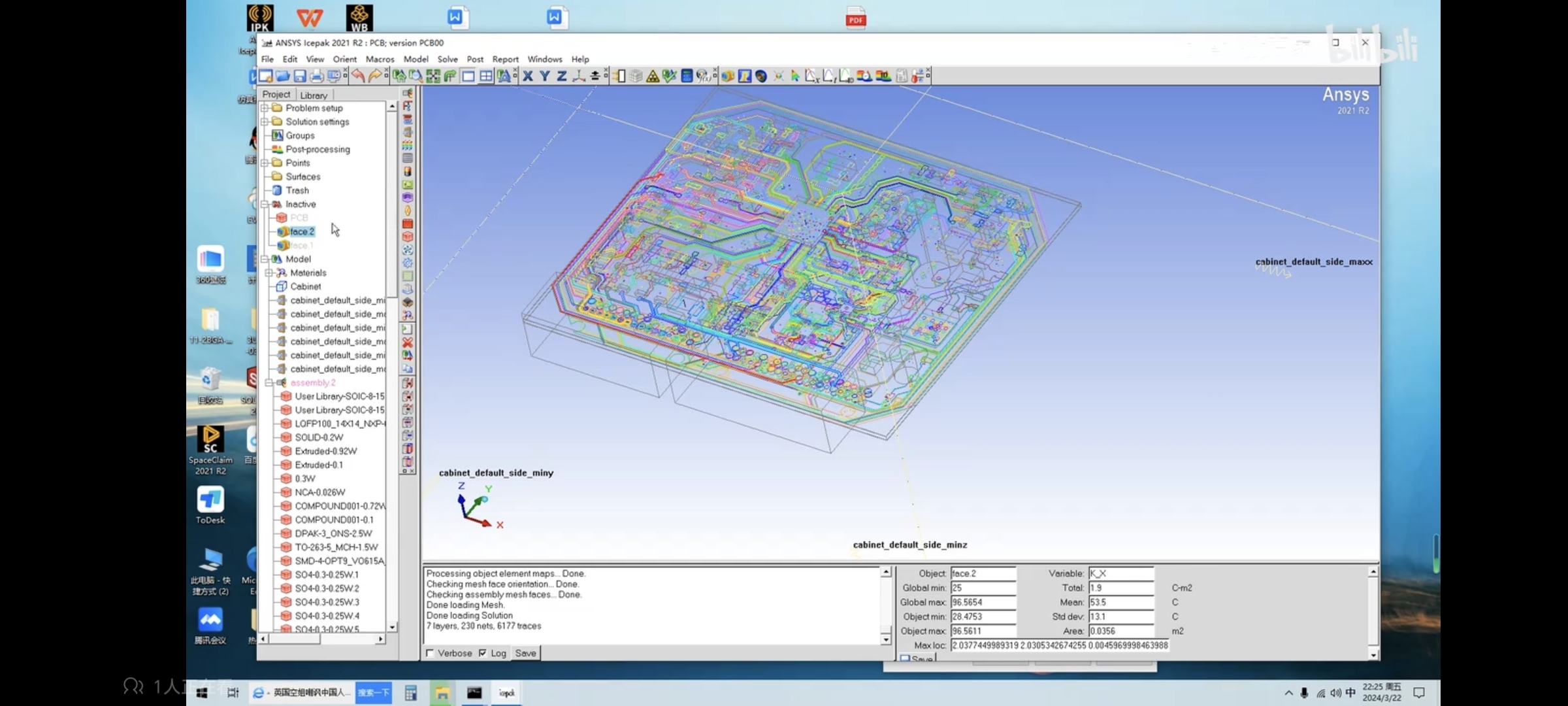Expand the Problem setup tree node
Screen dimensions: 1568x706
265,108
